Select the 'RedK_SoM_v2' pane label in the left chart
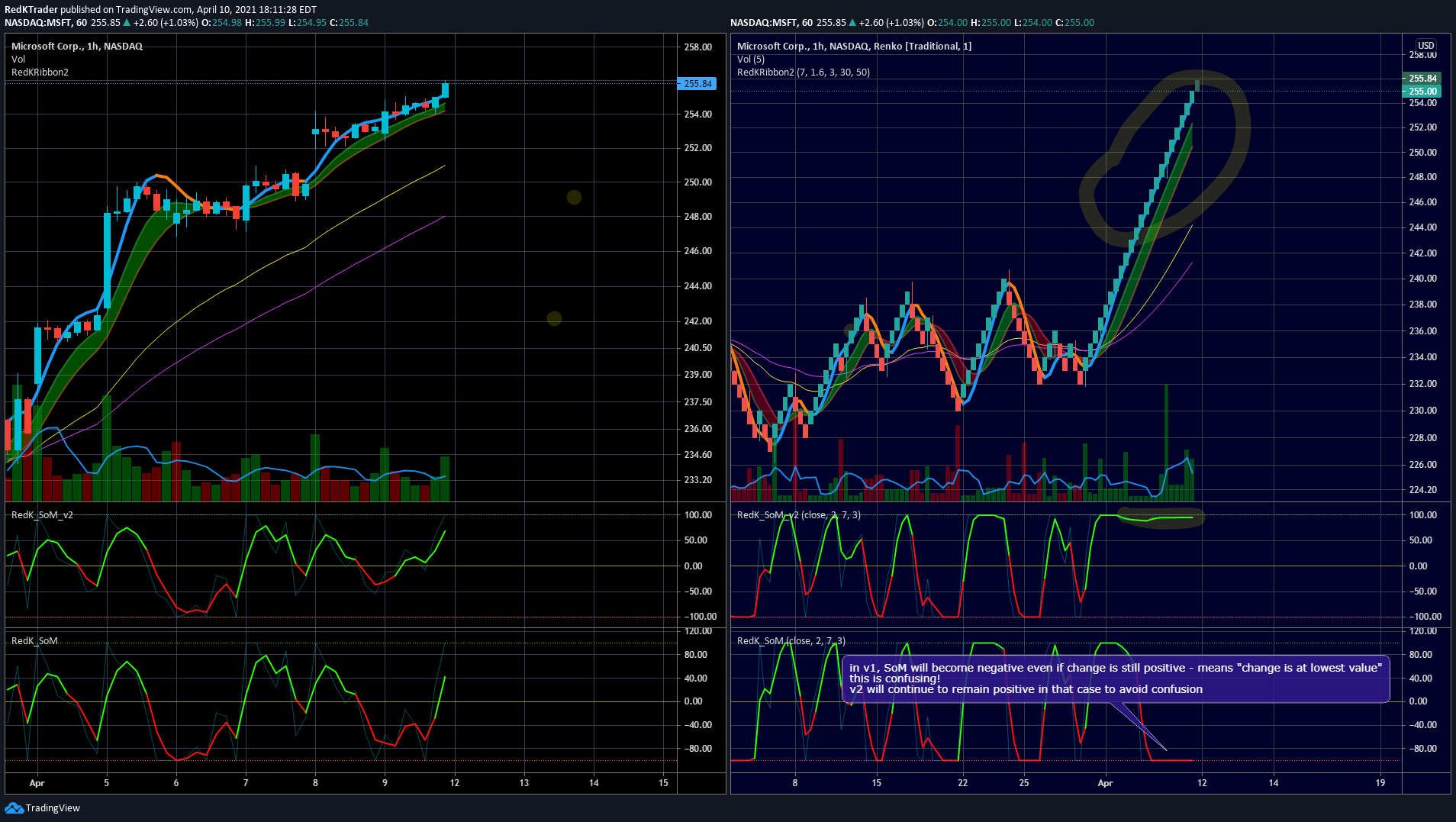This screenshot has height=822, width=1456. click(42, 515)
